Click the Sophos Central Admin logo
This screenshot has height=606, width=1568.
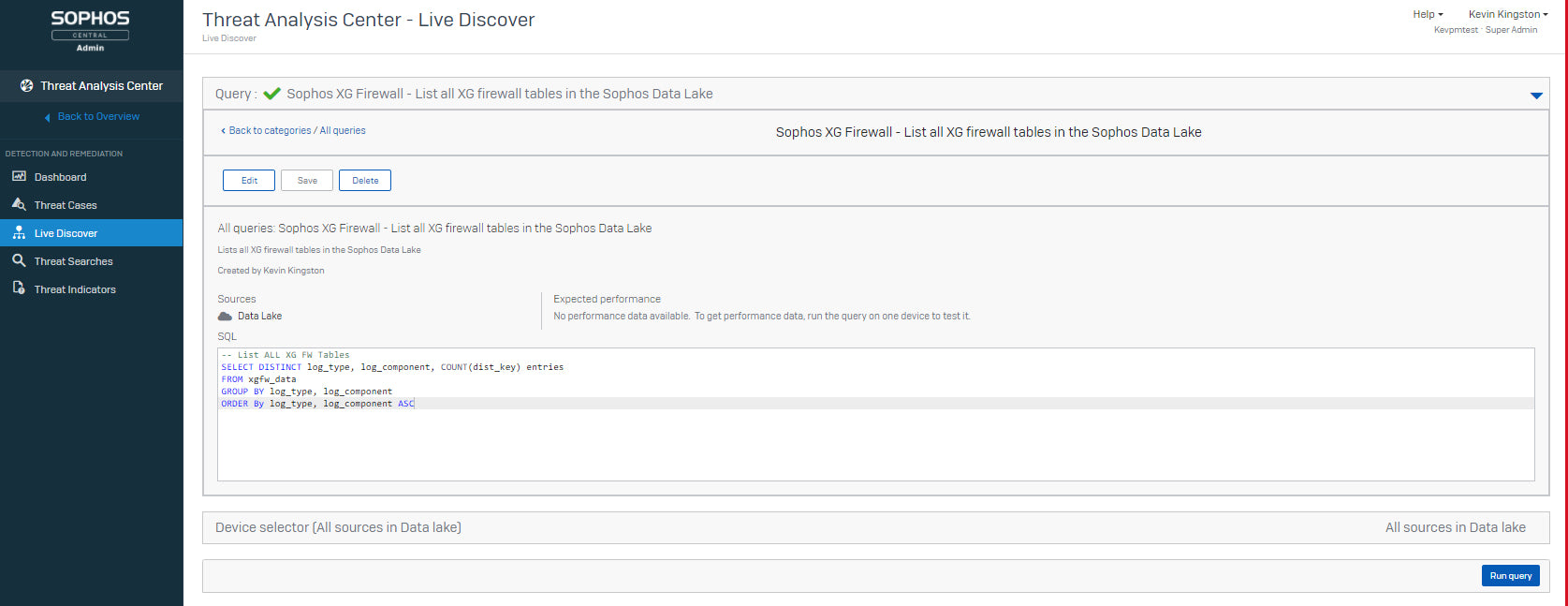90,31
